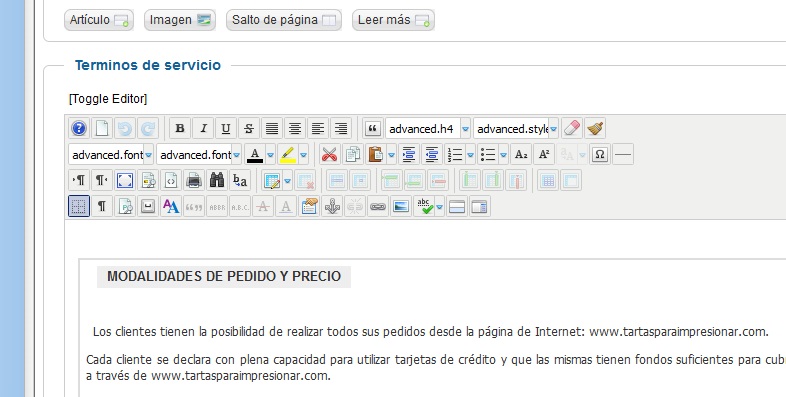Align text to the right
The image size is (786, 397).
(341, 129)
